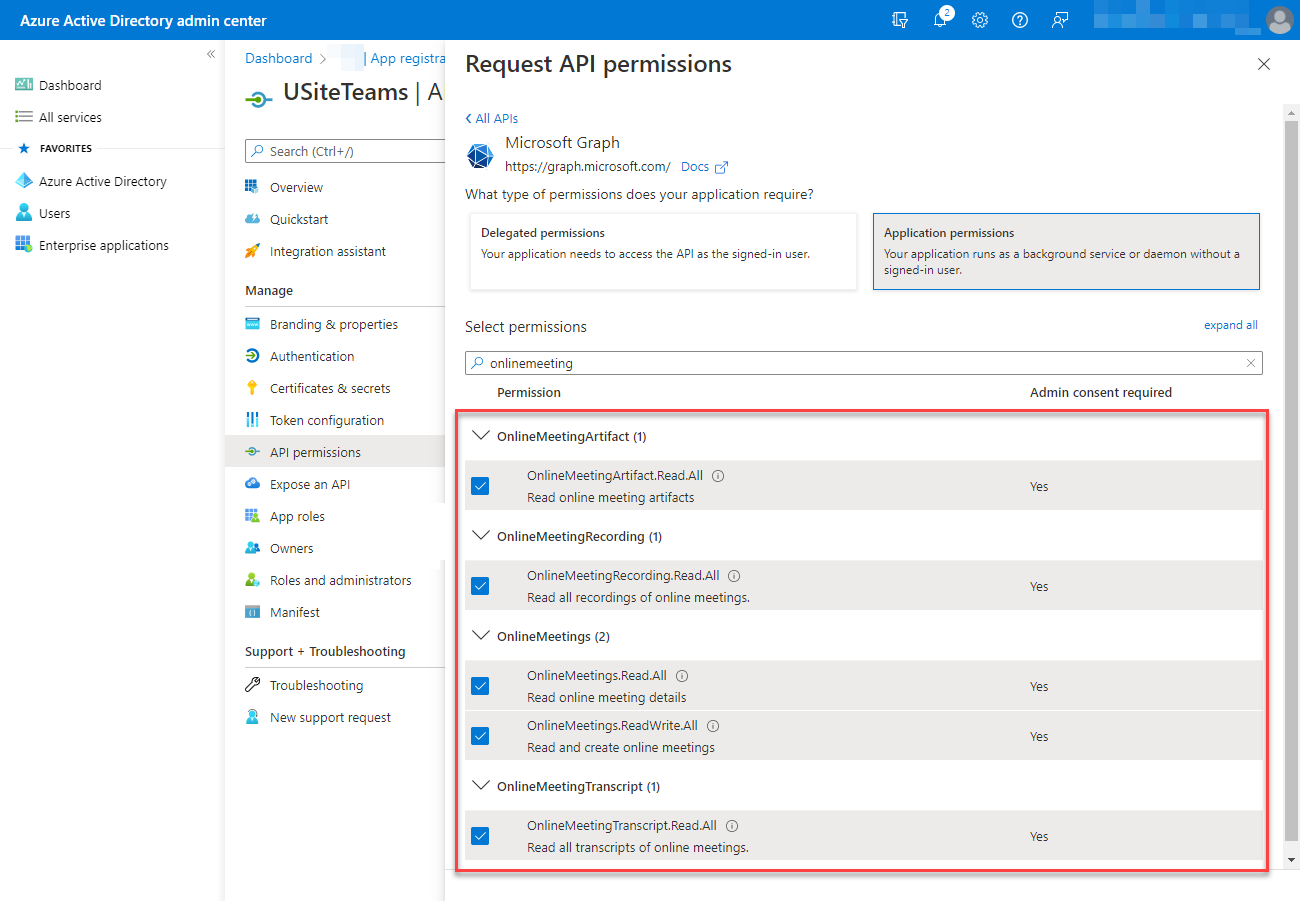The image size is (1300, 901).
Task: Click the Troubleshooting wrench icon
Action: [252, 685]
